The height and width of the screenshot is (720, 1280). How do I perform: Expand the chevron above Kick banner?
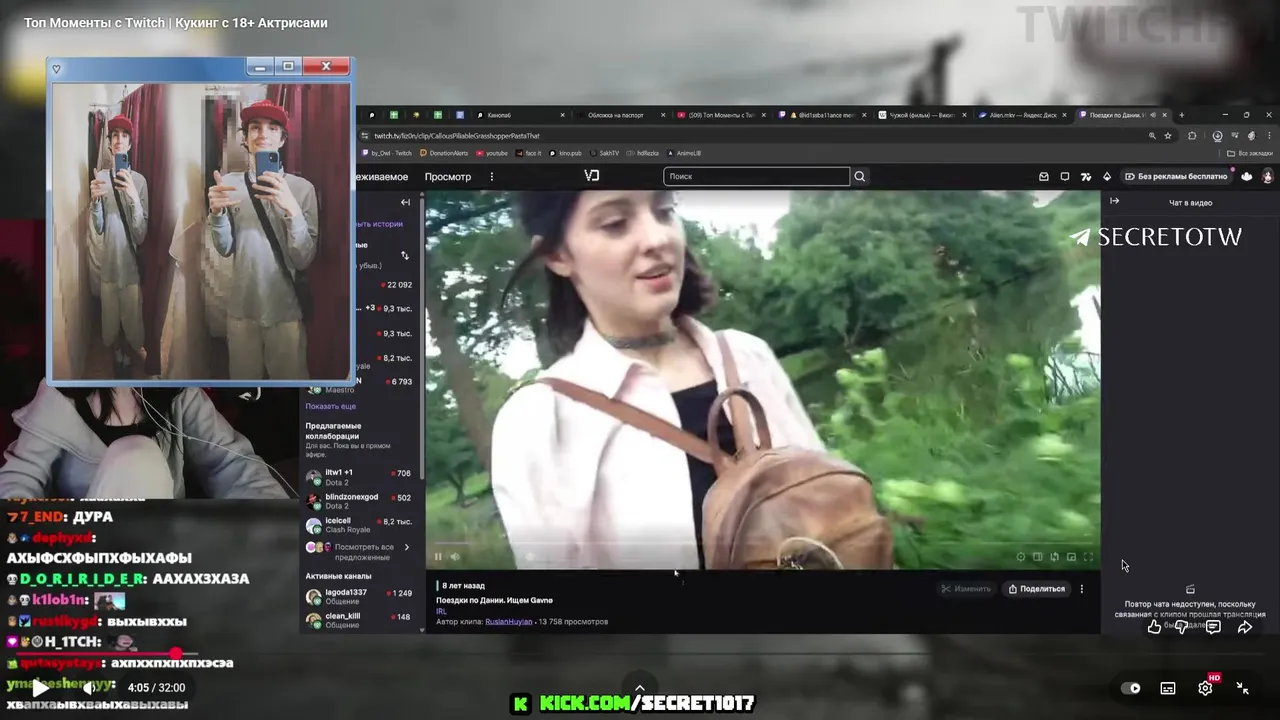tap(639, 688)
